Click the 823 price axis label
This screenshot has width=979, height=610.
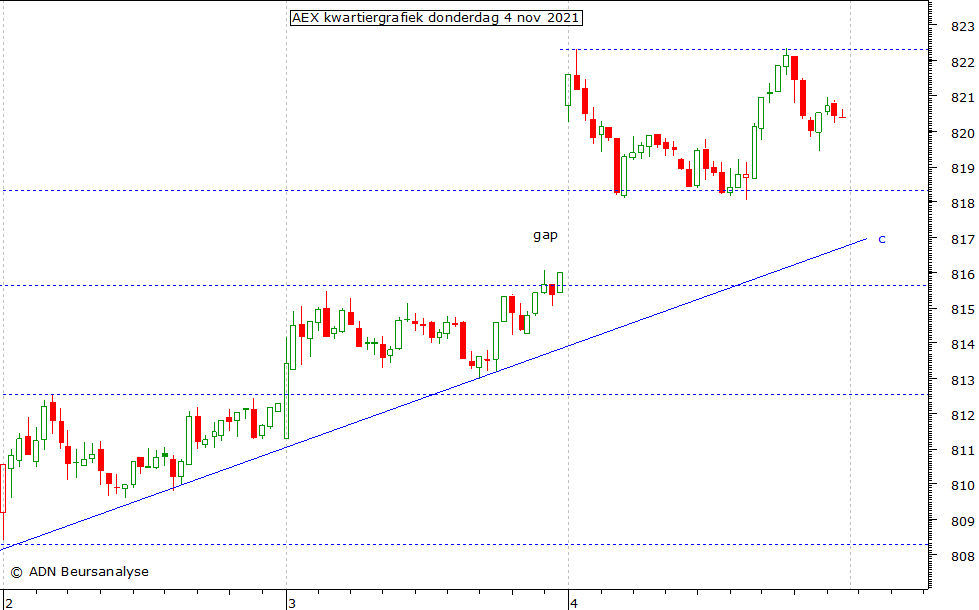pyautogui.click(x=962, y=27)
